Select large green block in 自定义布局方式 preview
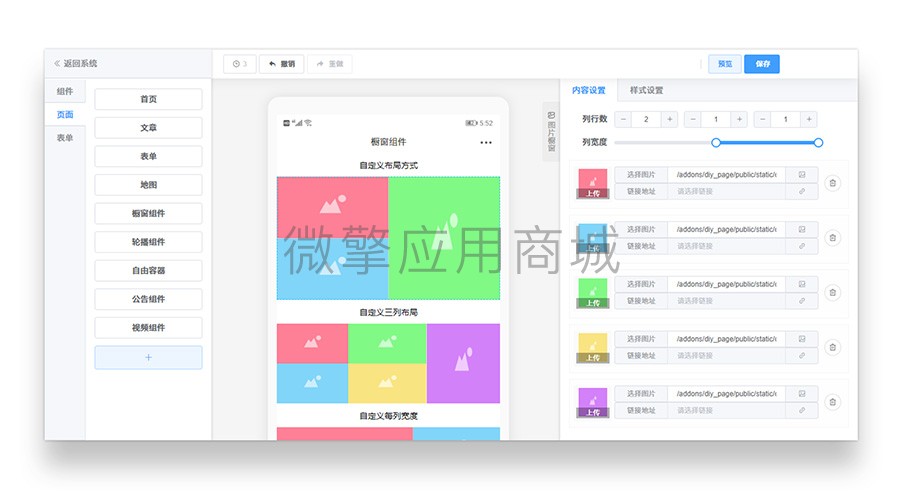 [444, 238]
